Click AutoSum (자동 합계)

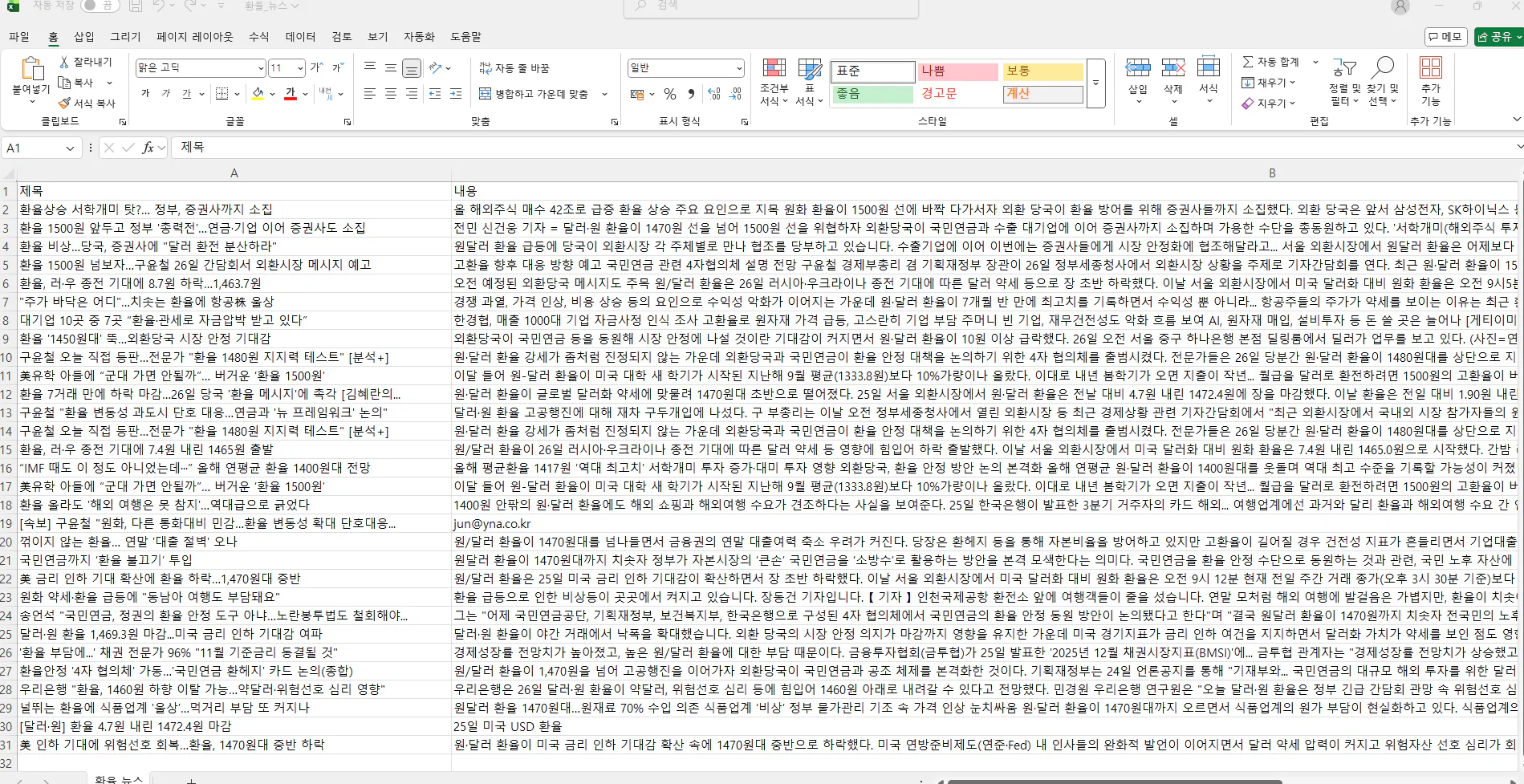(1270, 62)
